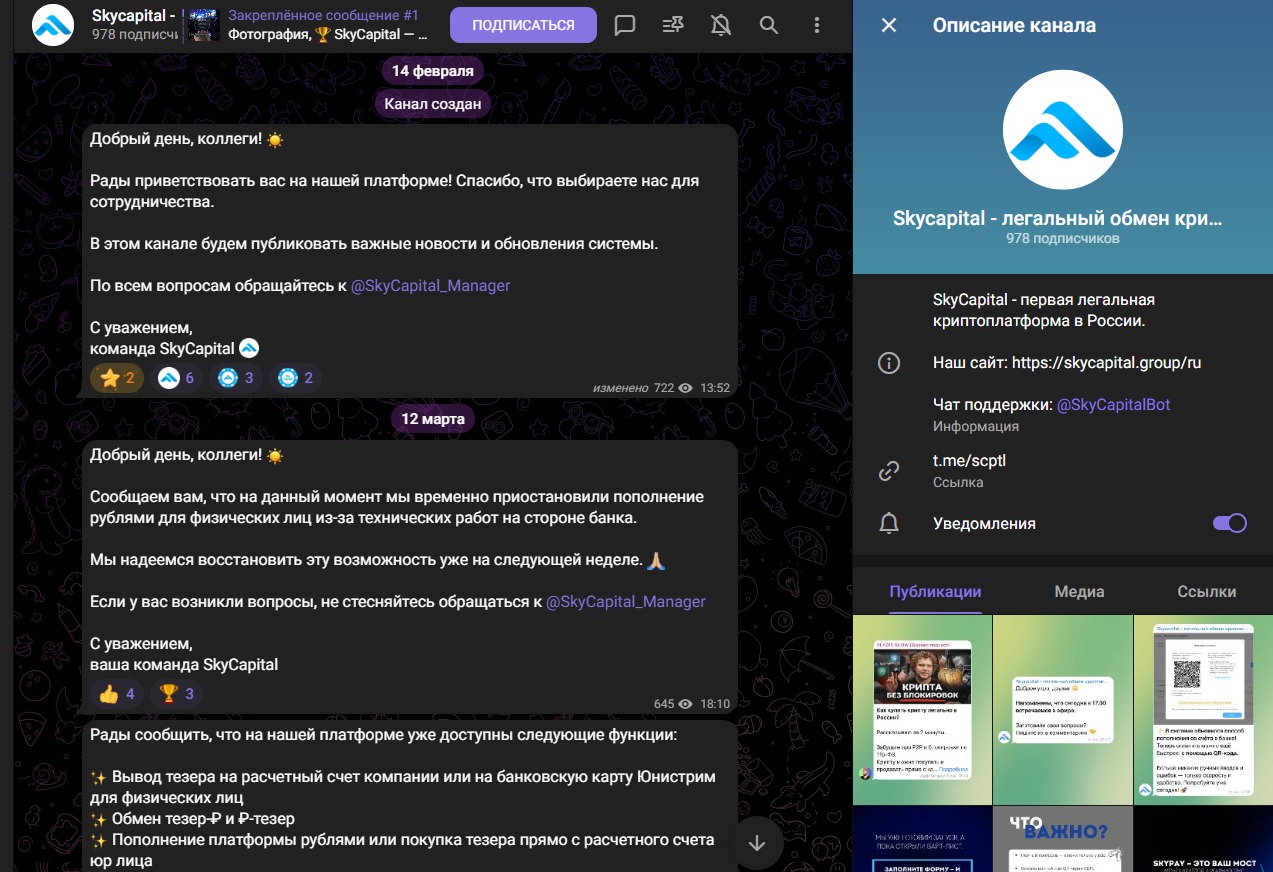Open the three-dot more options menu
1273x872 pixels.
pyautogui.click(x=816, y=25)
